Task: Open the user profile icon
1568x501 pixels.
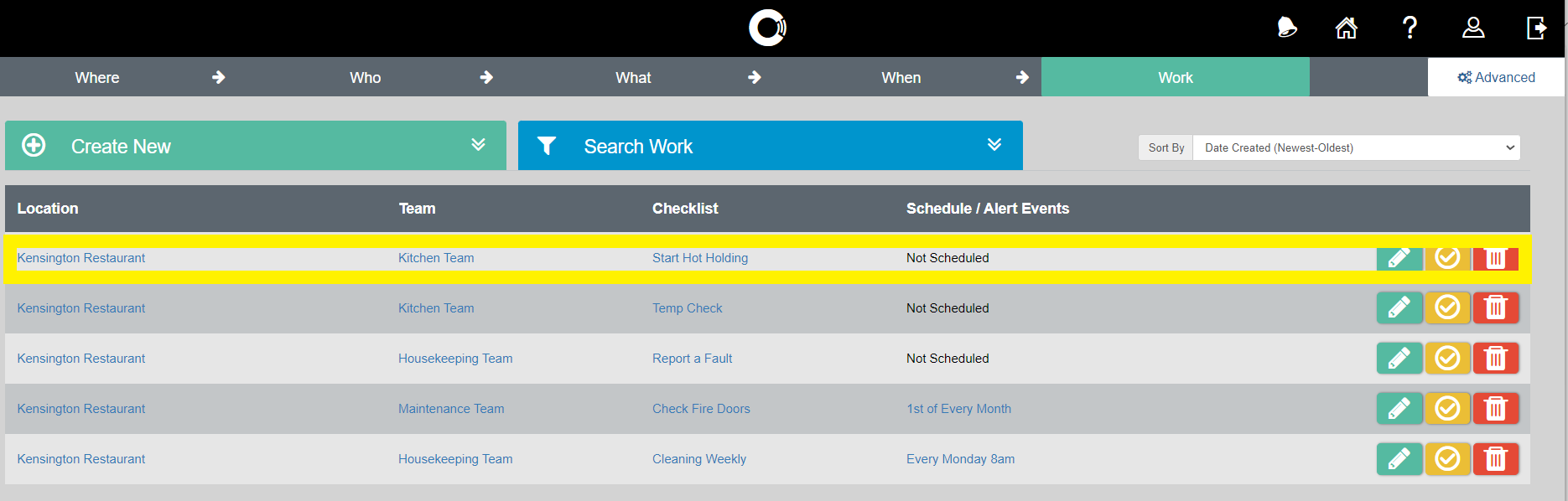Action: (x=1473, y=28)
